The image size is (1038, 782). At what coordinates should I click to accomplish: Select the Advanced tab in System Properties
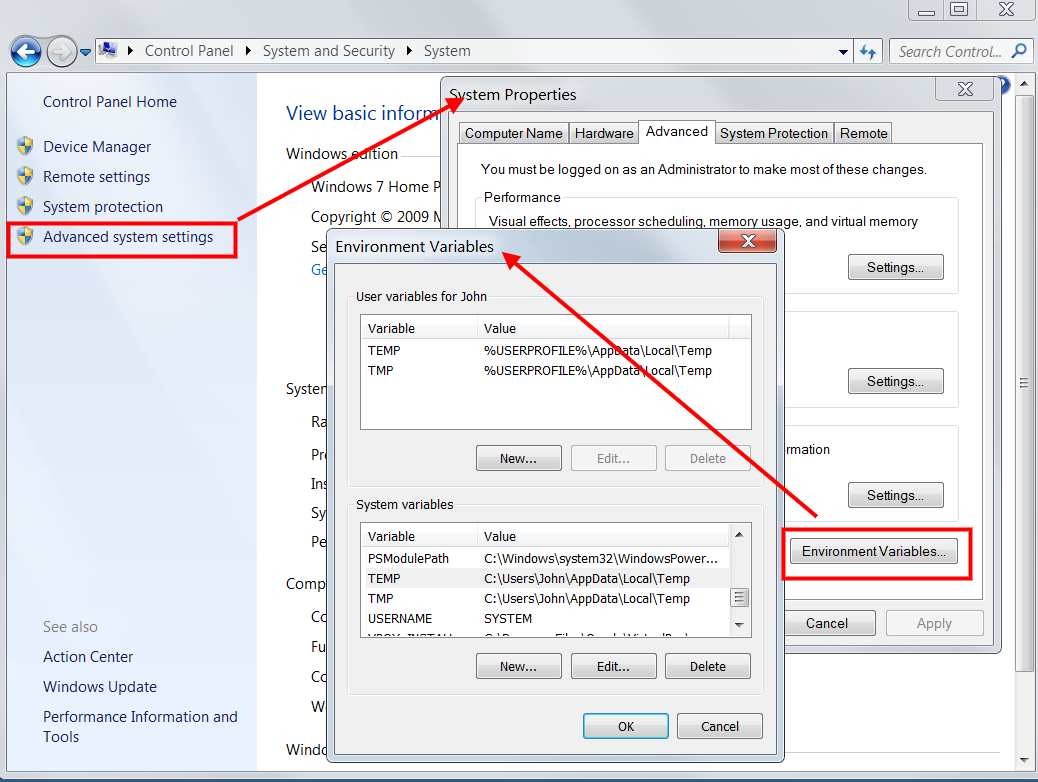click(x=677, y=132)
